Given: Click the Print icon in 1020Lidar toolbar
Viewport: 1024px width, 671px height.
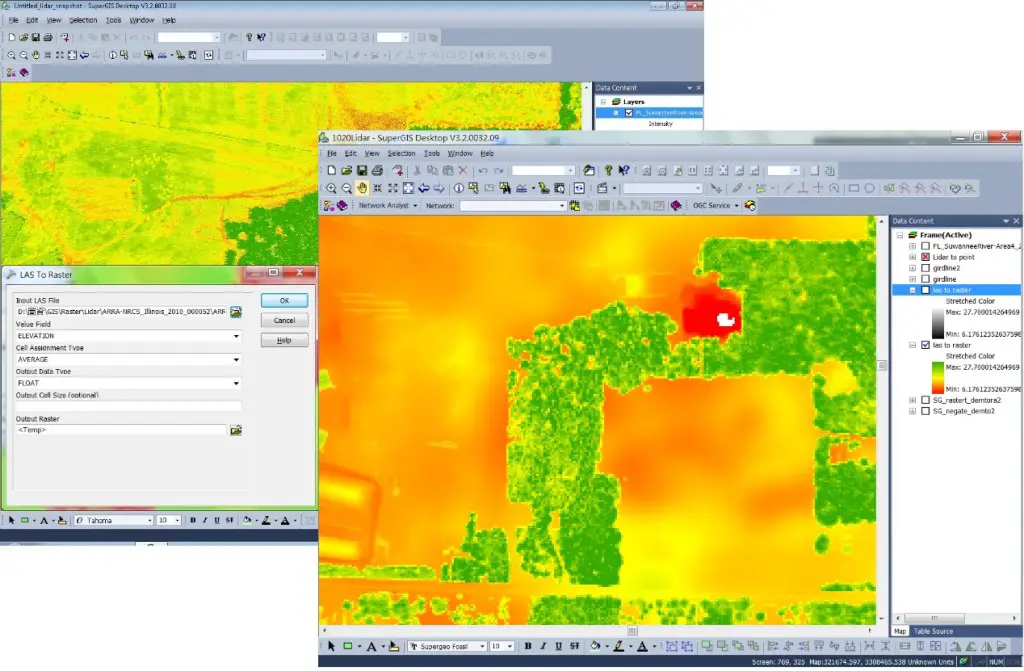Looking at the screenshot, I should tap(377, 171).
